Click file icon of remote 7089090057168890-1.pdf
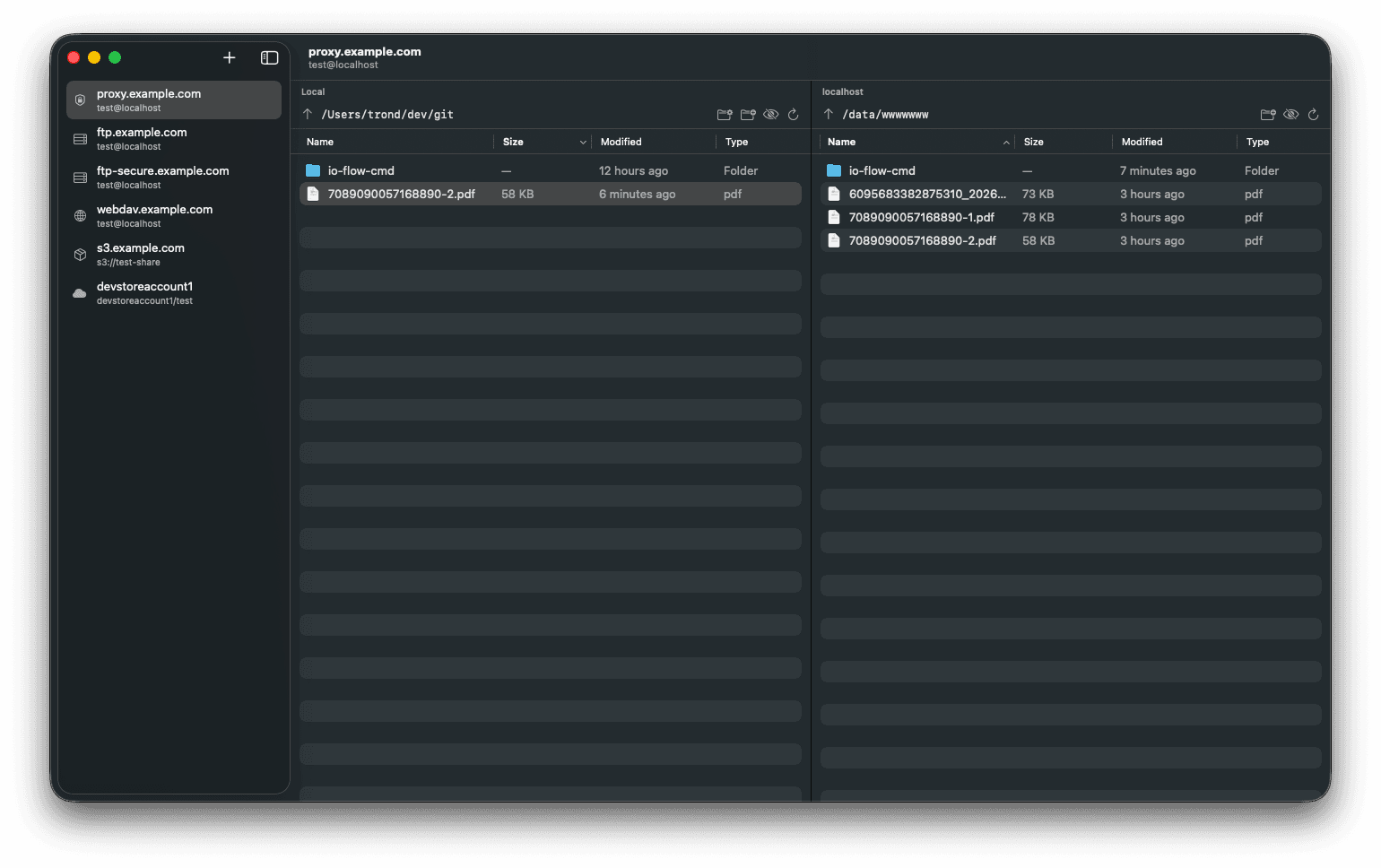Screen dimensions: 1381x868 pyautogui.click(x=834, y=217)
